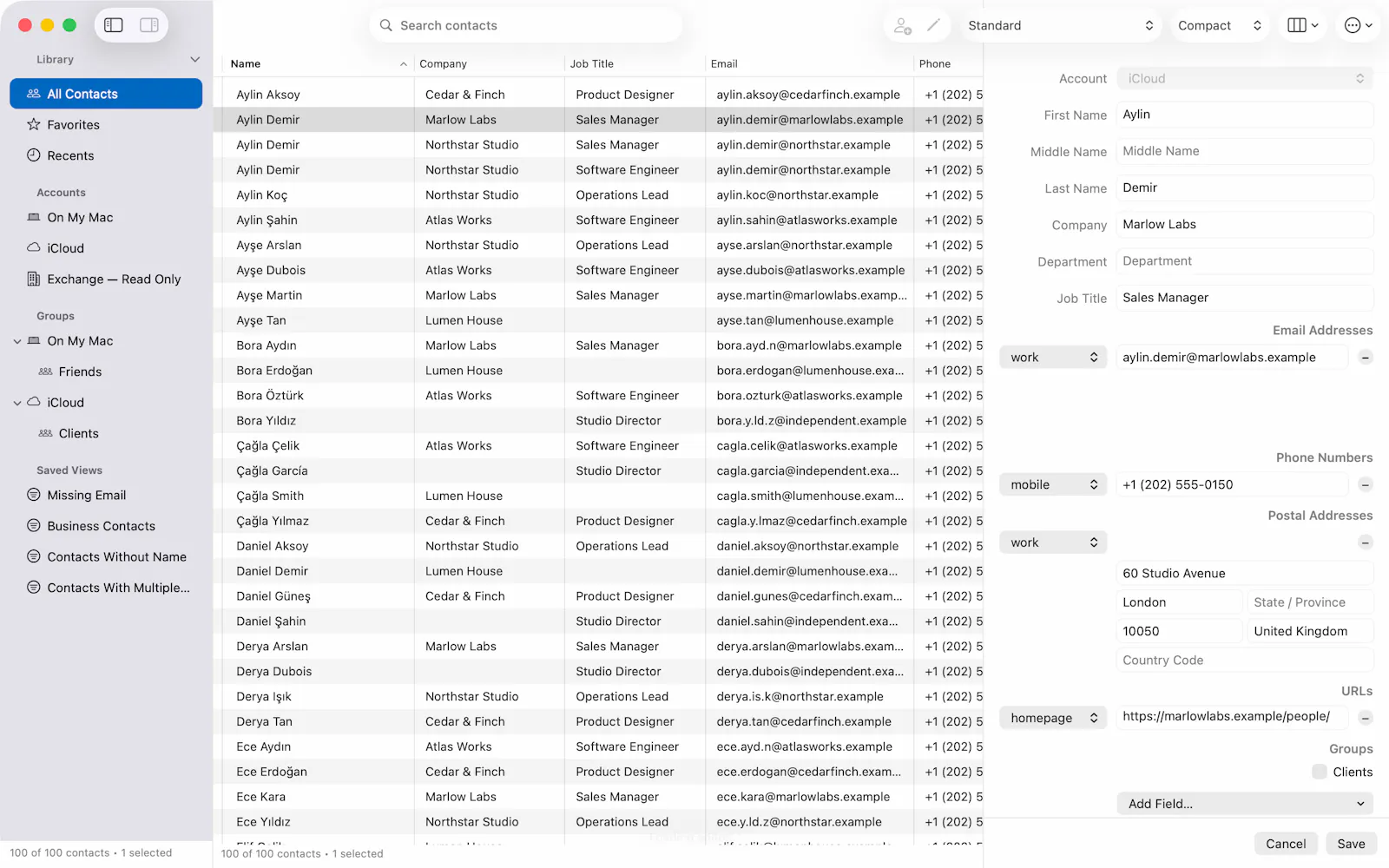
Task: Select the Derya Dubois contact row
Action: (598, 672)
